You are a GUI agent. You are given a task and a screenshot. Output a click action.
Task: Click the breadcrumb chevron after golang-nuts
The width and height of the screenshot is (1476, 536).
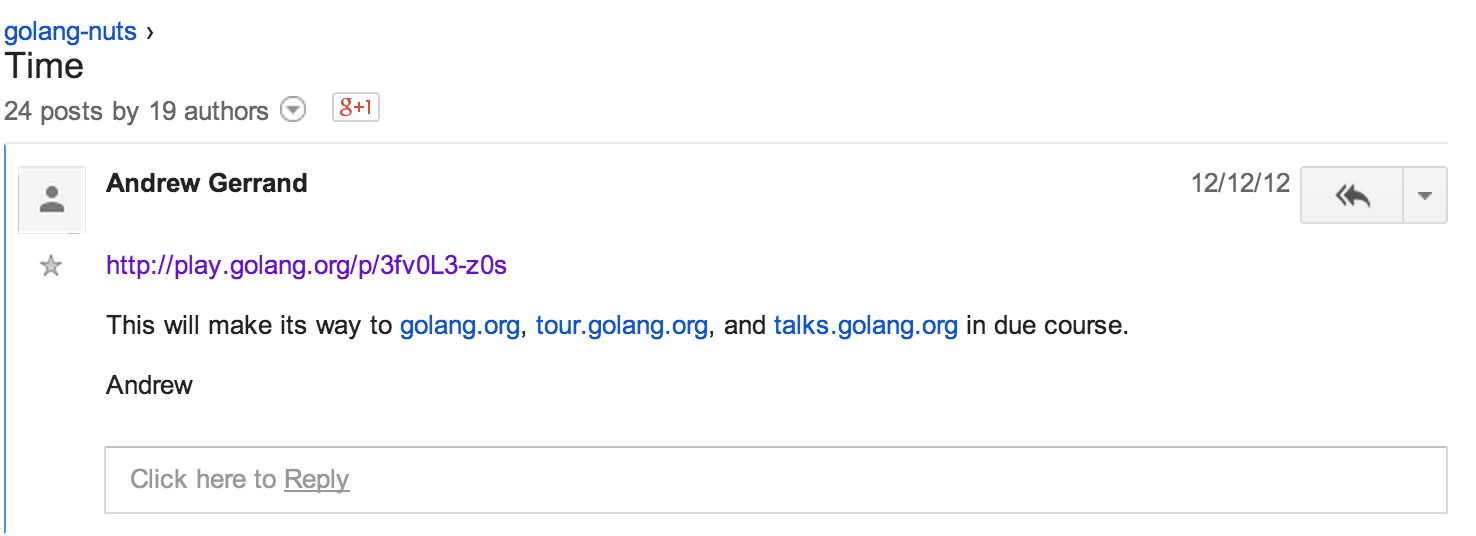click(x=150, y=32)
